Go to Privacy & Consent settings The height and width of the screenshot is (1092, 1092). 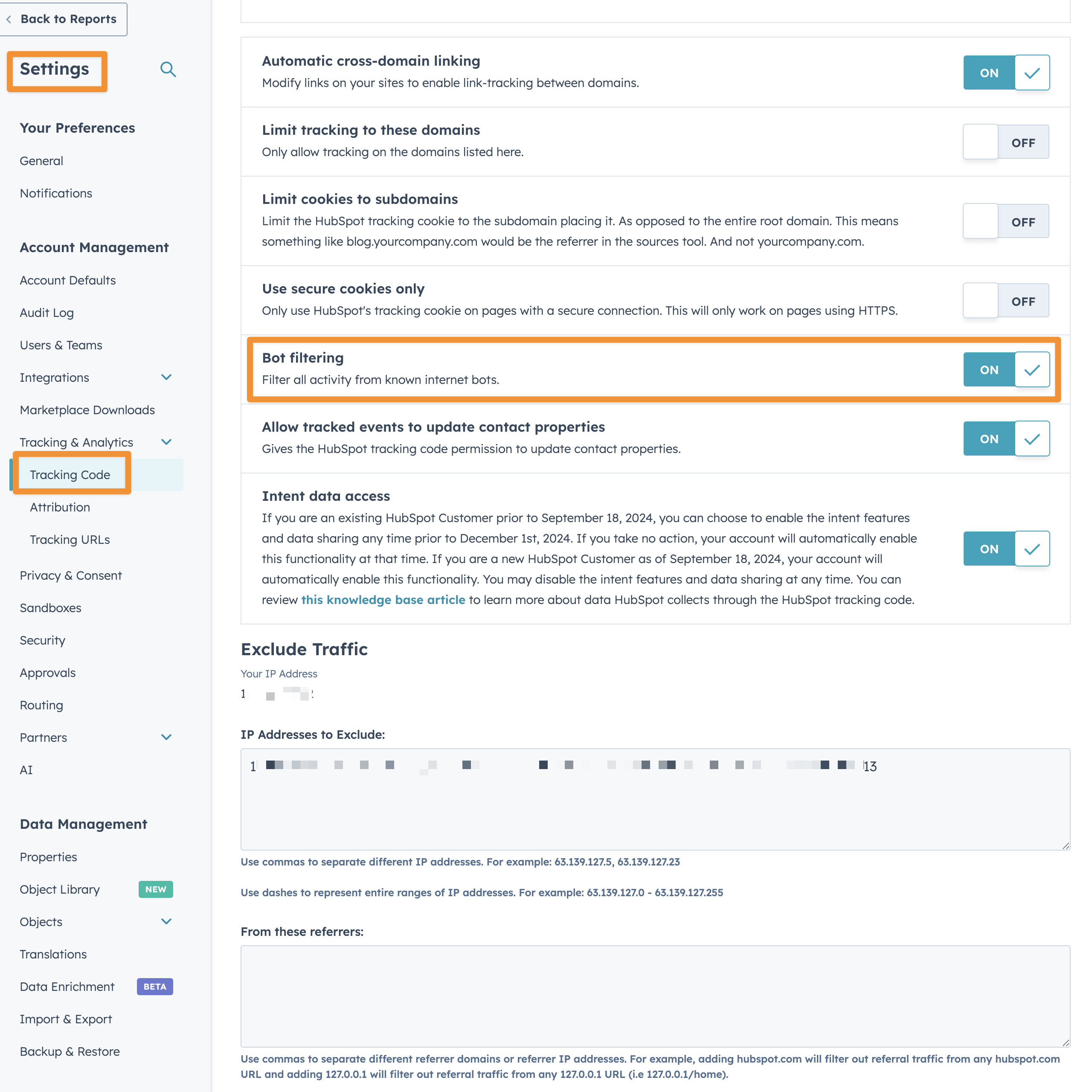pos(71,575)
